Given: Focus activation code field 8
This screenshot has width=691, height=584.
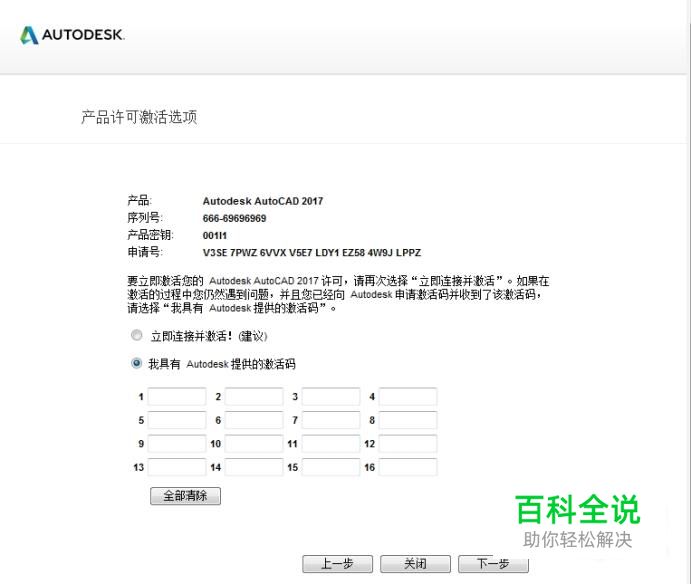Looking at the screenshot, I should (x=408, y=420).
